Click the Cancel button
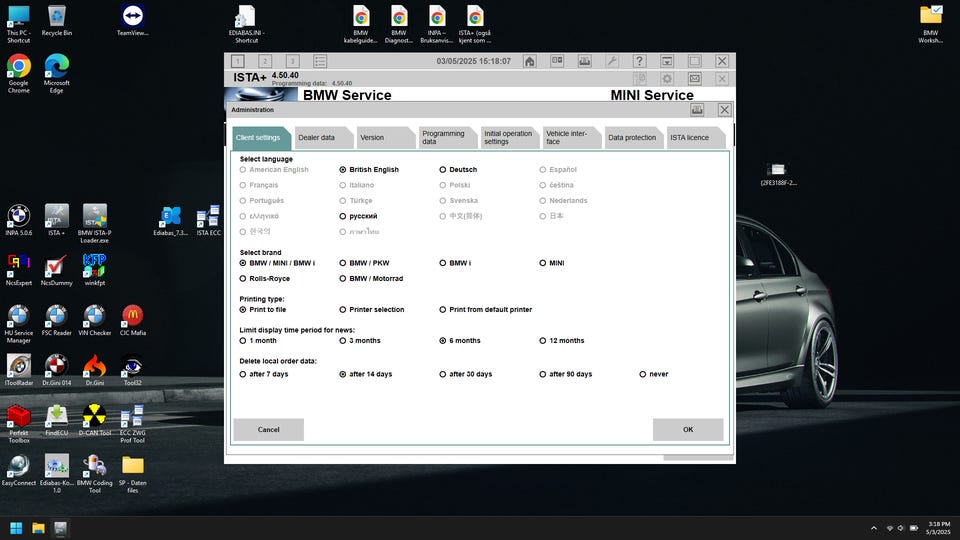This screenshot has height=540, width=960. [269, 430]
